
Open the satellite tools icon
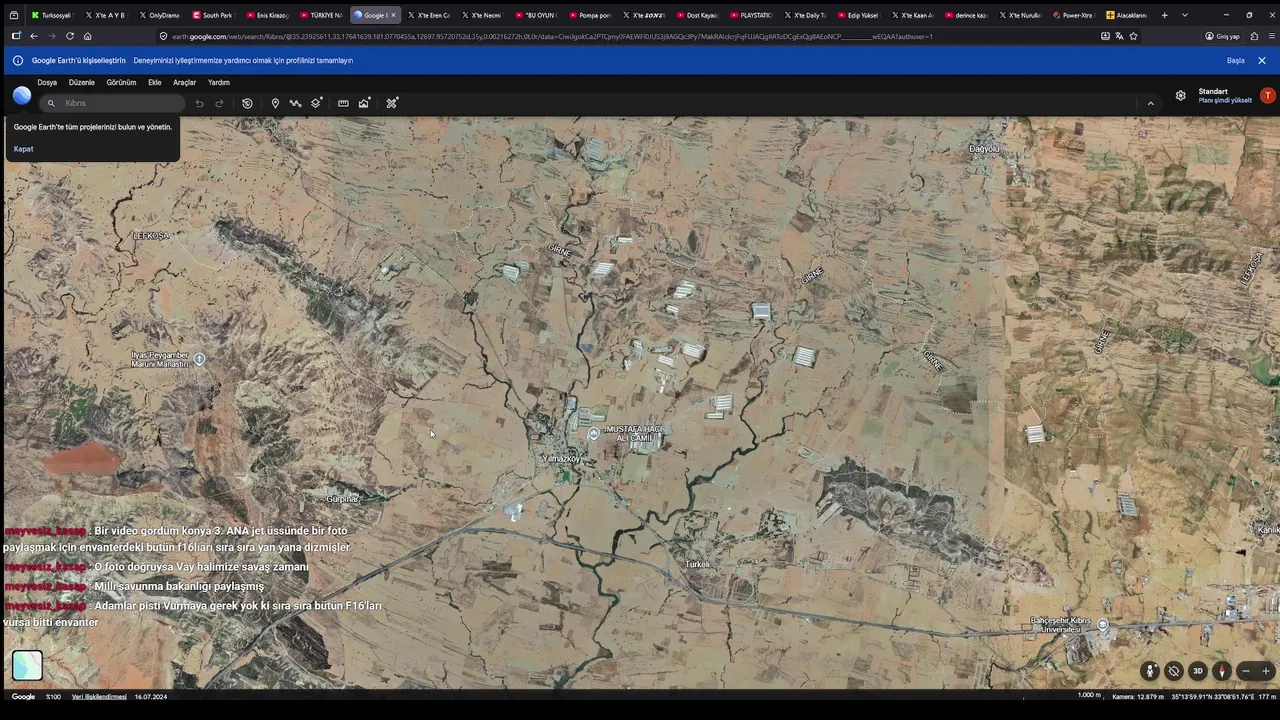pyautogui.click(x=392, y=103)
